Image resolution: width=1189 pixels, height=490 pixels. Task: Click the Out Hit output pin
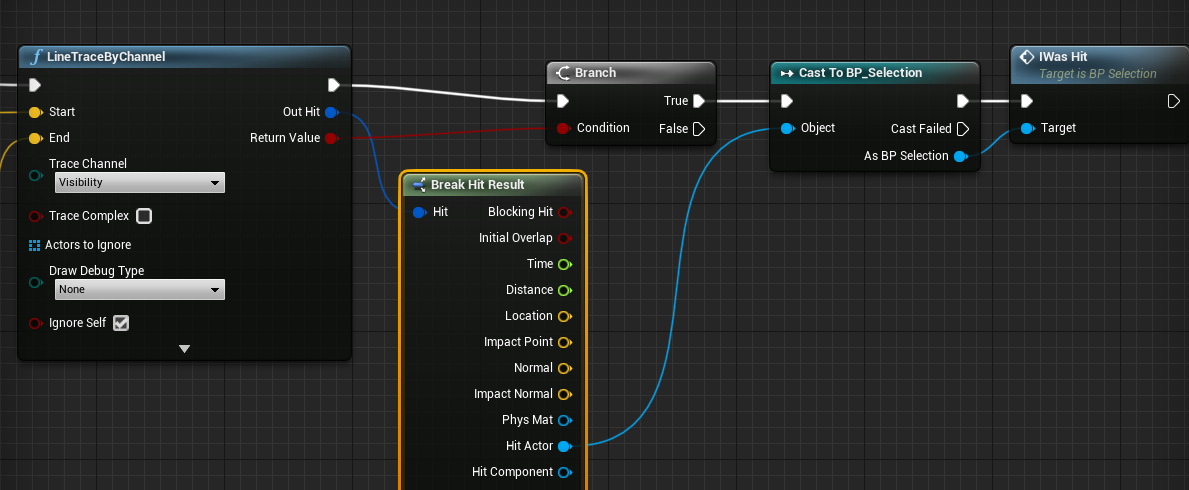point(331,112)
